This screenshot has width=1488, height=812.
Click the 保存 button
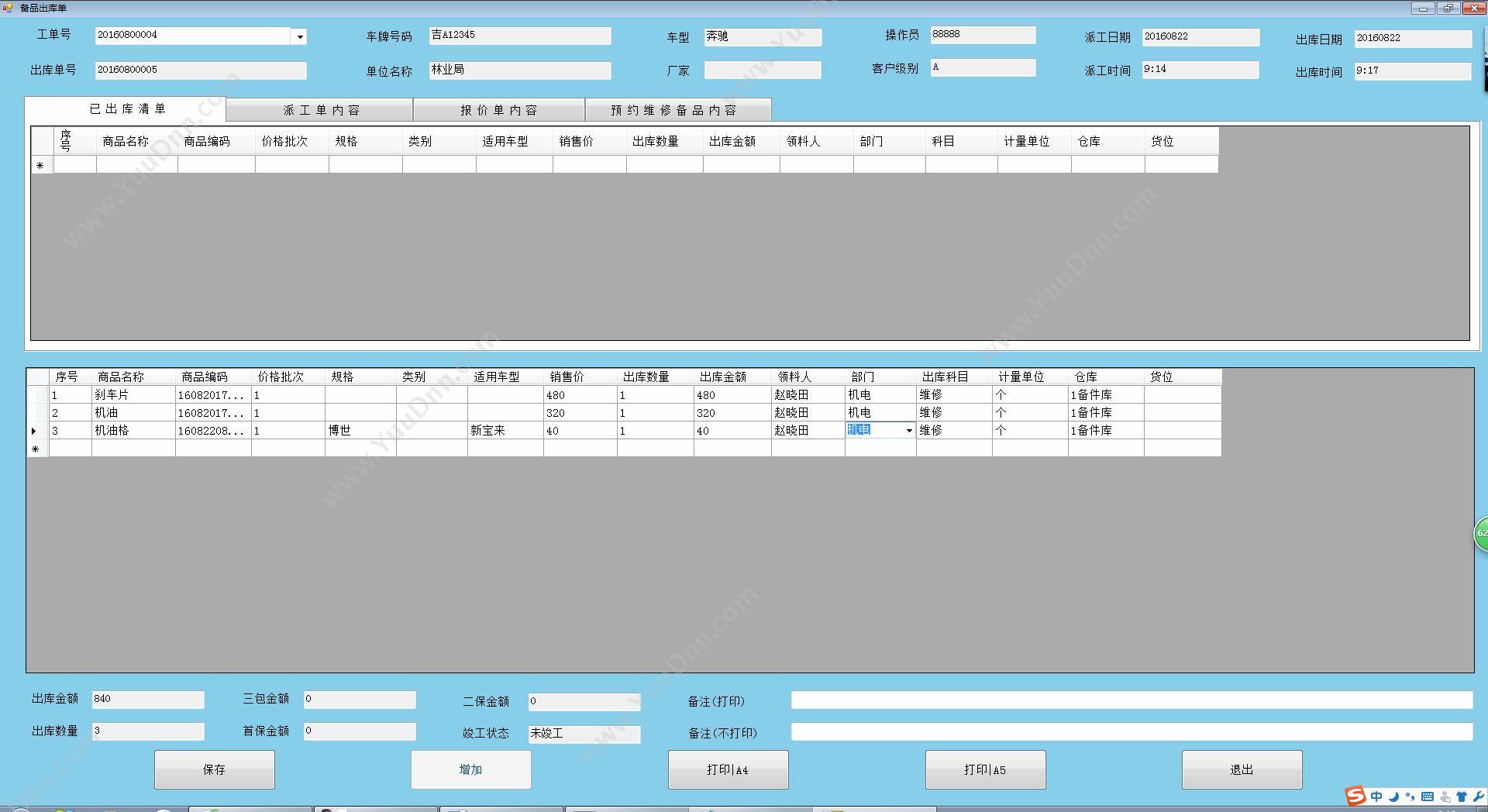click(x=215, y=769)
